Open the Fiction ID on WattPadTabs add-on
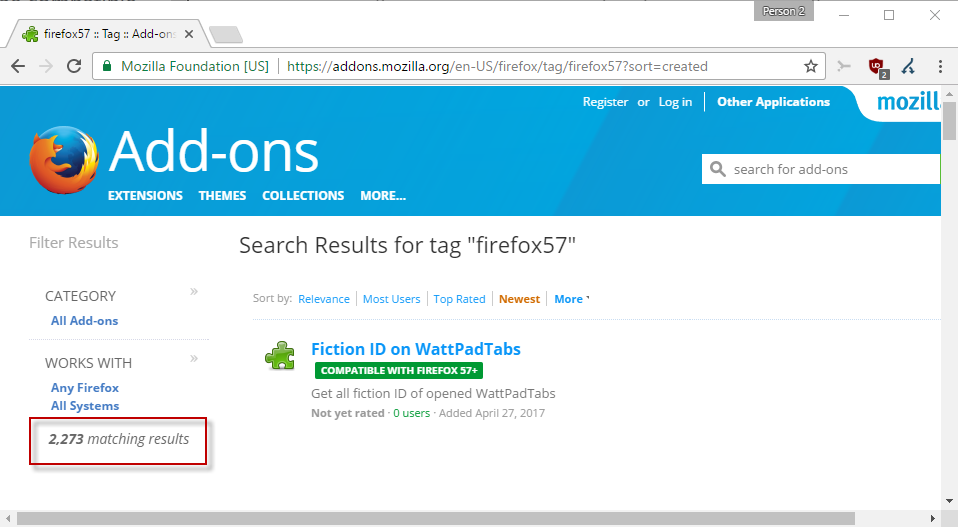This screenshot has height=527, width=958. tap(416, 349)
